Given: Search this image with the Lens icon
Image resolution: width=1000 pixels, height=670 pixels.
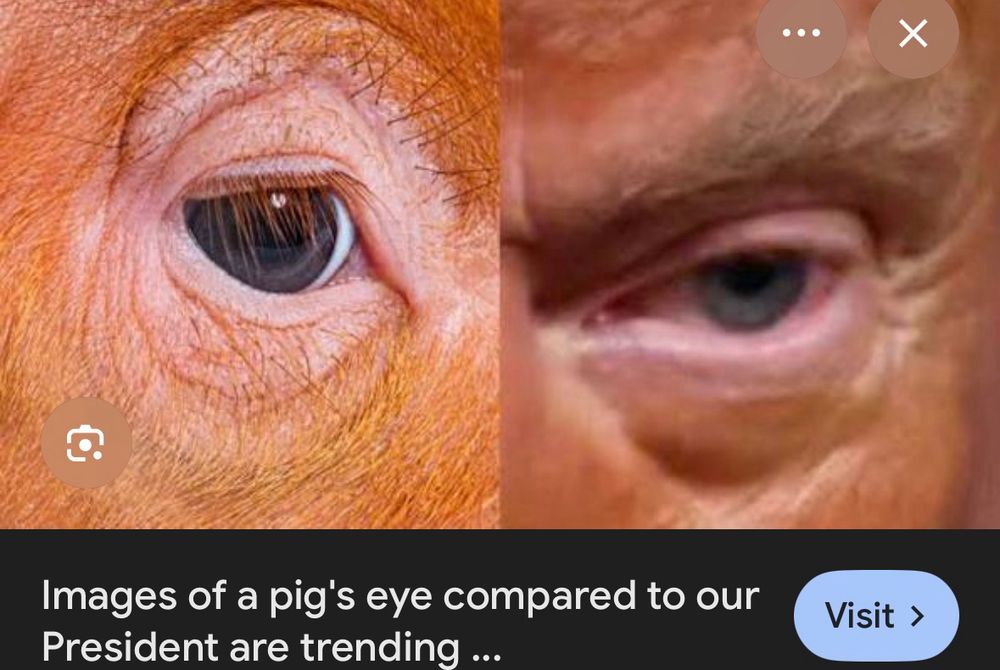Looking at the screenshot, I should tap(86, 443).
